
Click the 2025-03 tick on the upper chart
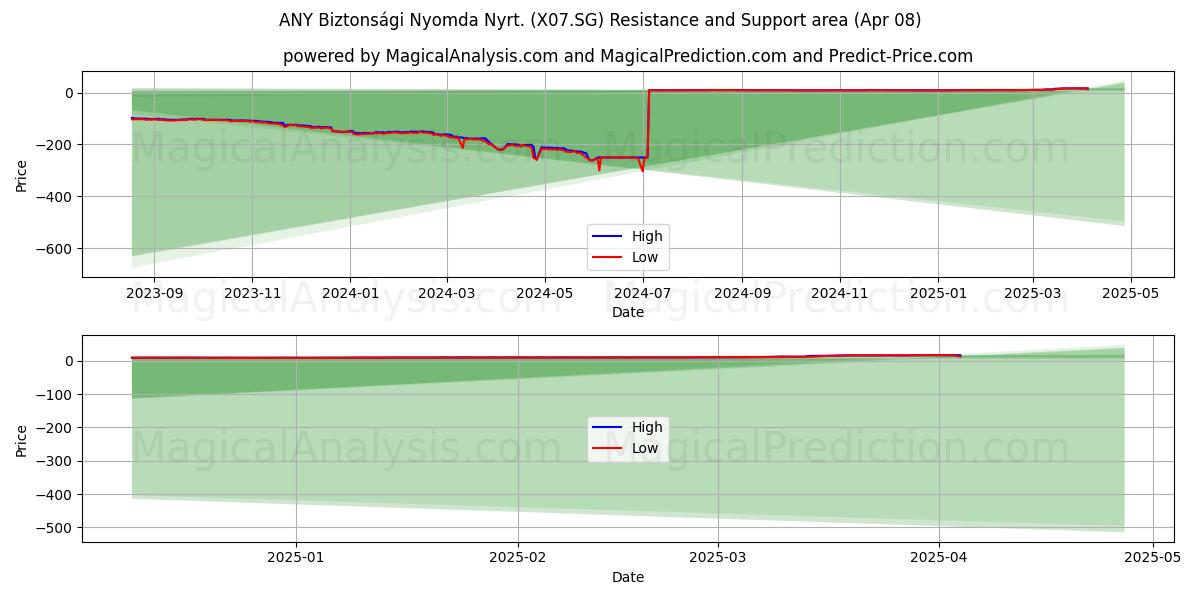coord(1033,295)
